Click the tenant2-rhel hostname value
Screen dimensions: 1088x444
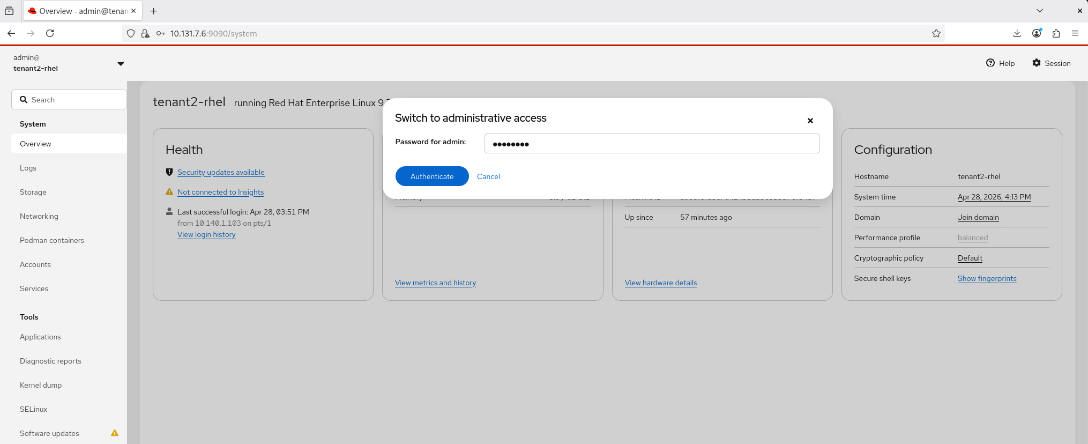[x=979, y=177]
